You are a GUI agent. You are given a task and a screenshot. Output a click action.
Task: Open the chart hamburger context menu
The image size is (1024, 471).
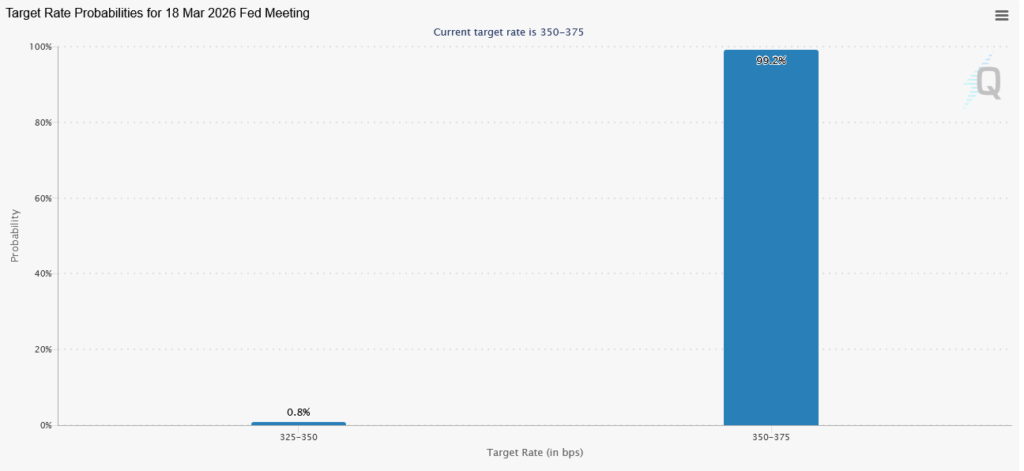coord(1001,15)
